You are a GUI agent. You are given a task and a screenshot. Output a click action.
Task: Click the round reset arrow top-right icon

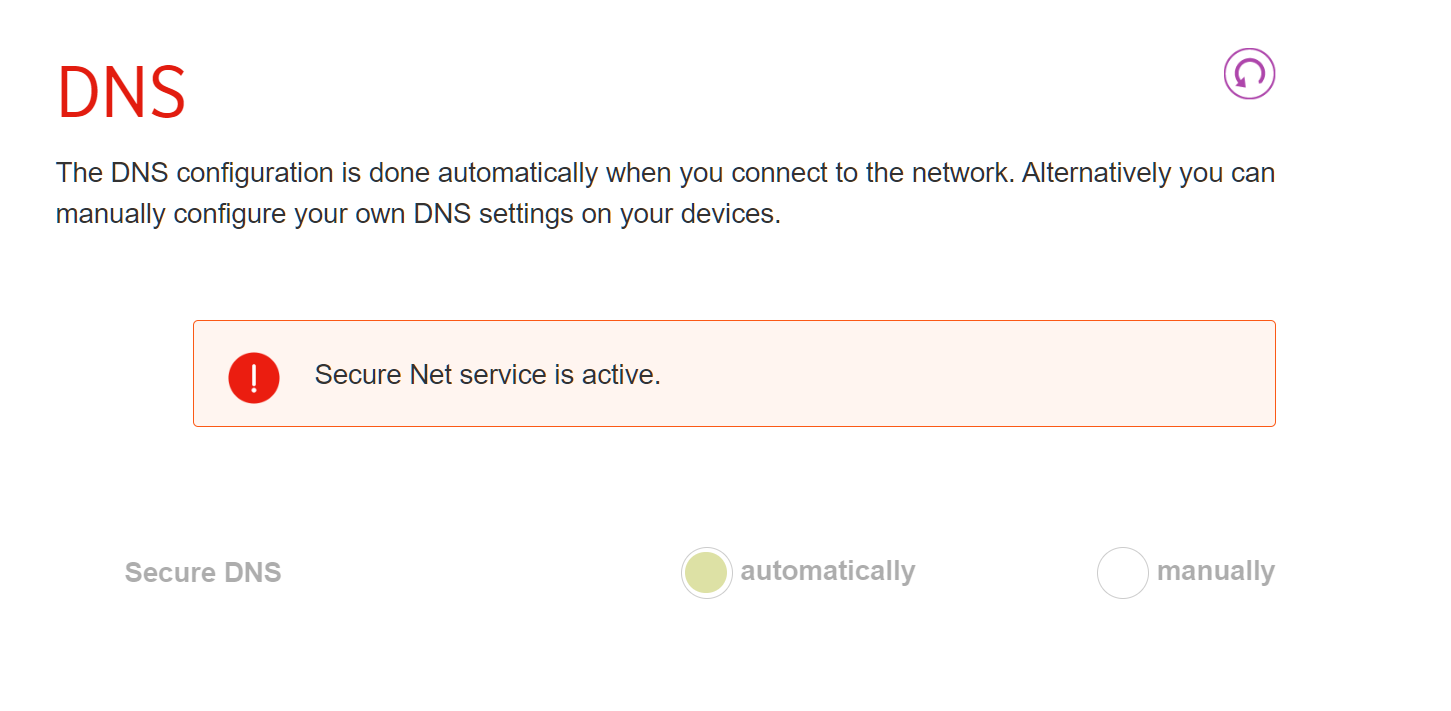coord(1249,74)
